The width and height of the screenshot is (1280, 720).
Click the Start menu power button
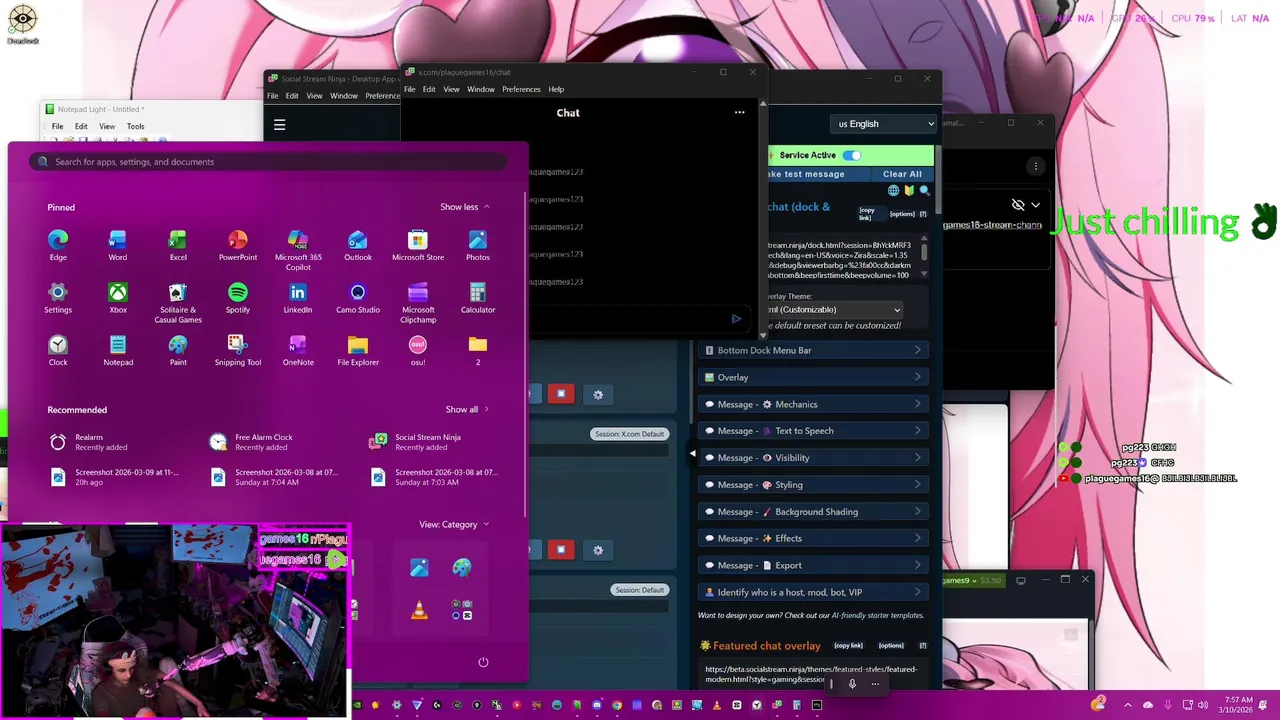click(483, 662)
